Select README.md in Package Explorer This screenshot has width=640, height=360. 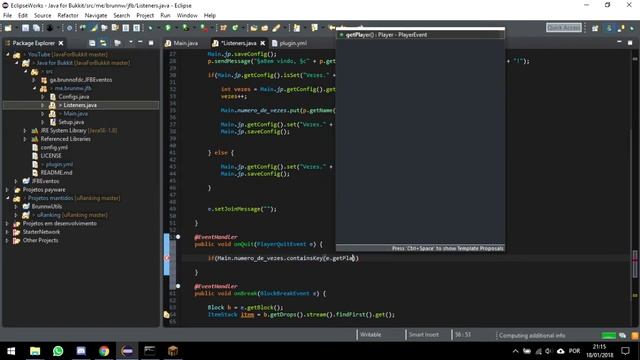(x=56, y=173)
